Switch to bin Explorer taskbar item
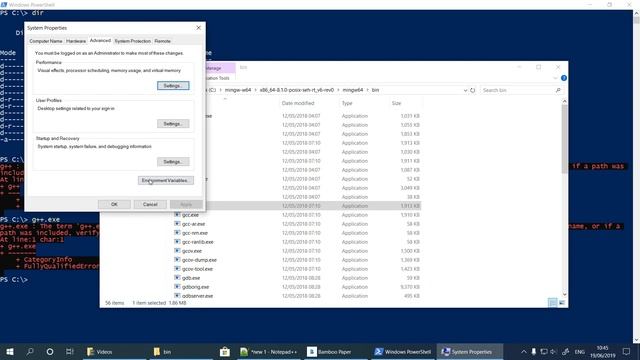This screenshot has height=360, width=640. [181, 351]
